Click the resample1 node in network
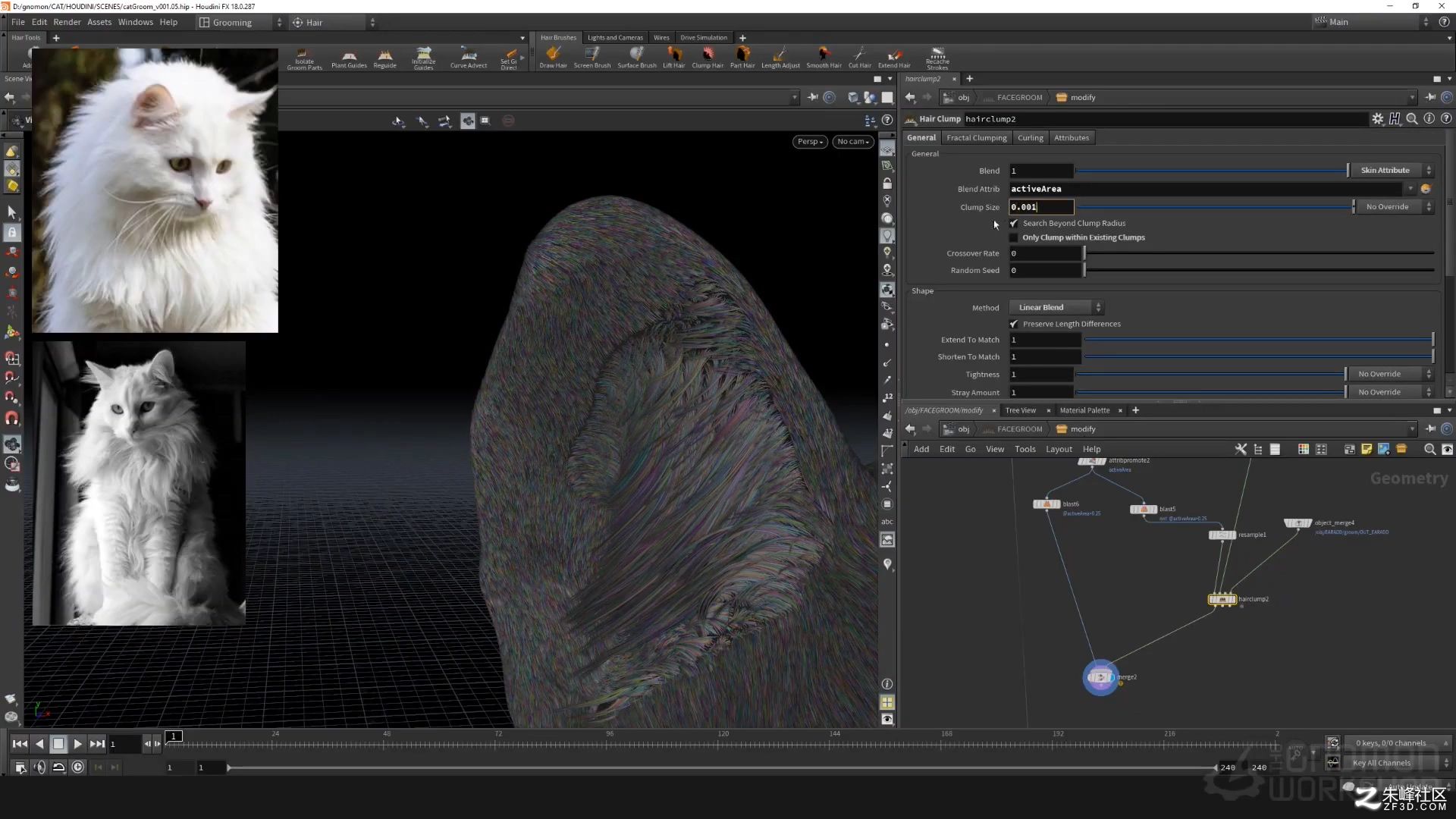 click(x=1222, y=535)
